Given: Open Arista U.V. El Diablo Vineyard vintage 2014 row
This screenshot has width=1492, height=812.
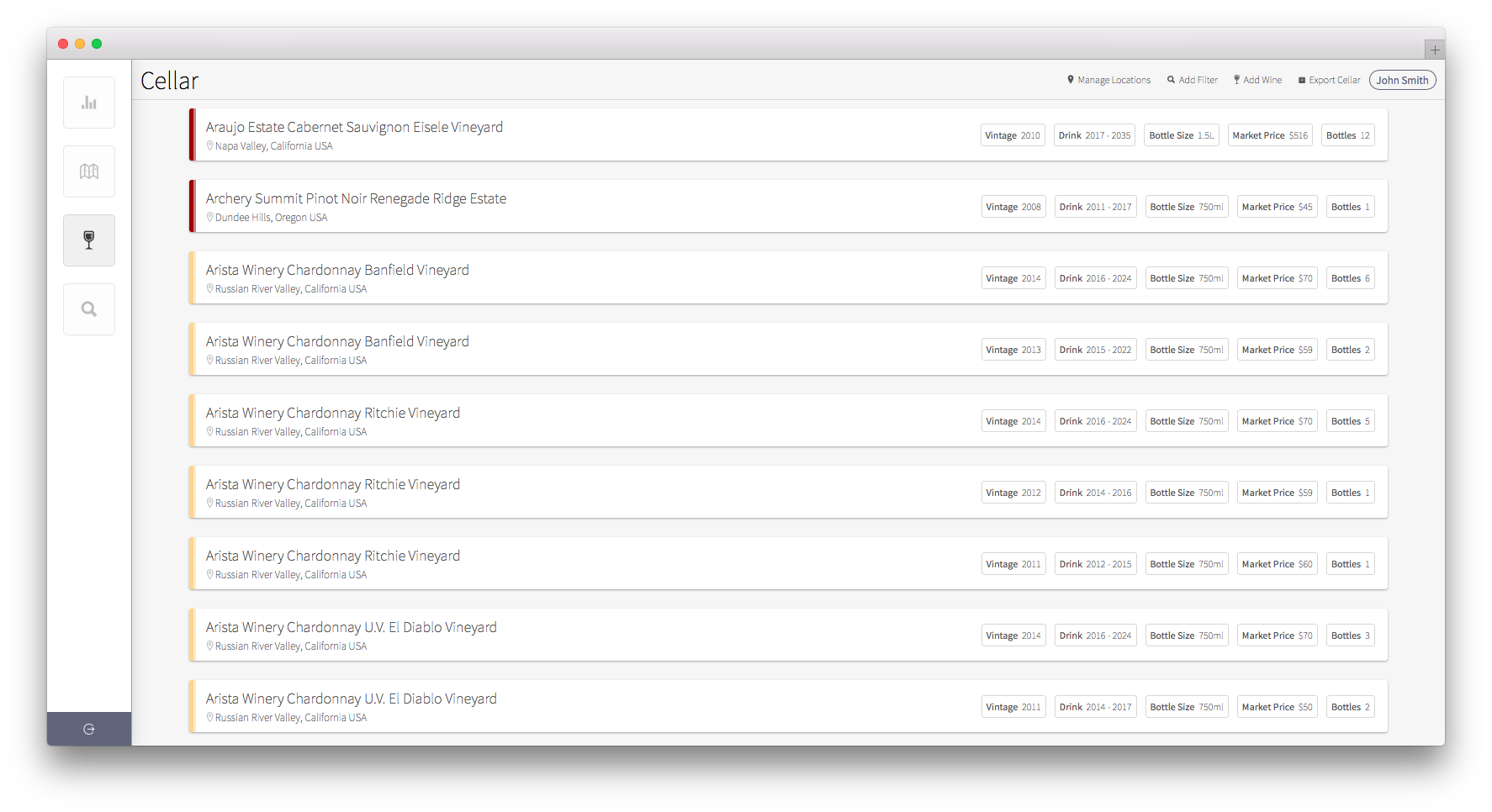Looking at the screenshot, I should point(789,635).
